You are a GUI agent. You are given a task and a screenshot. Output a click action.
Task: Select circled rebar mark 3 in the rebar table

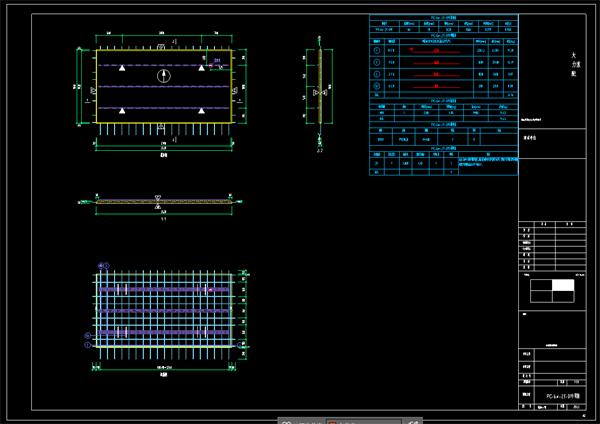tap(377, 74)
